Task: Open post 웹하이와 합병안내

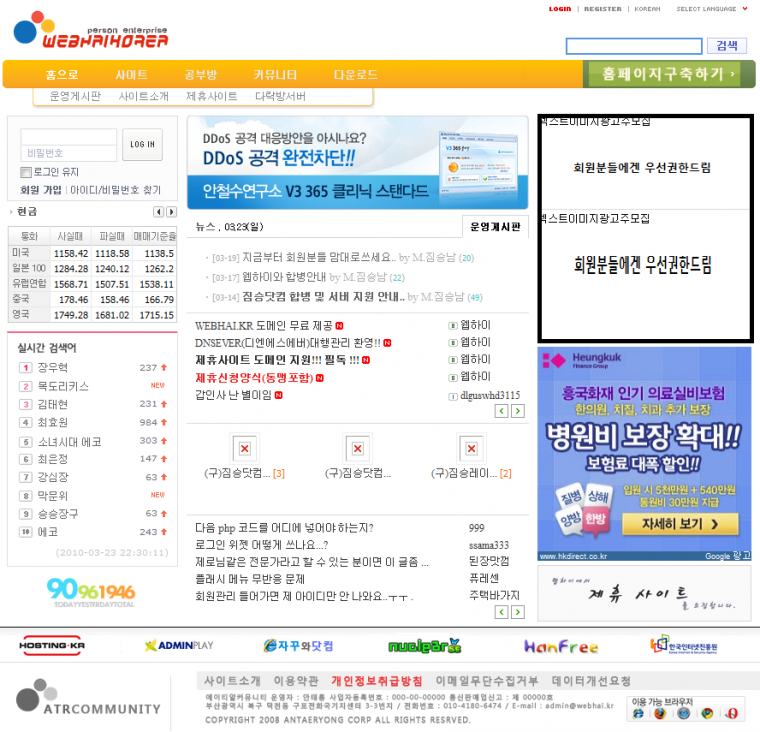Action: 284,277
